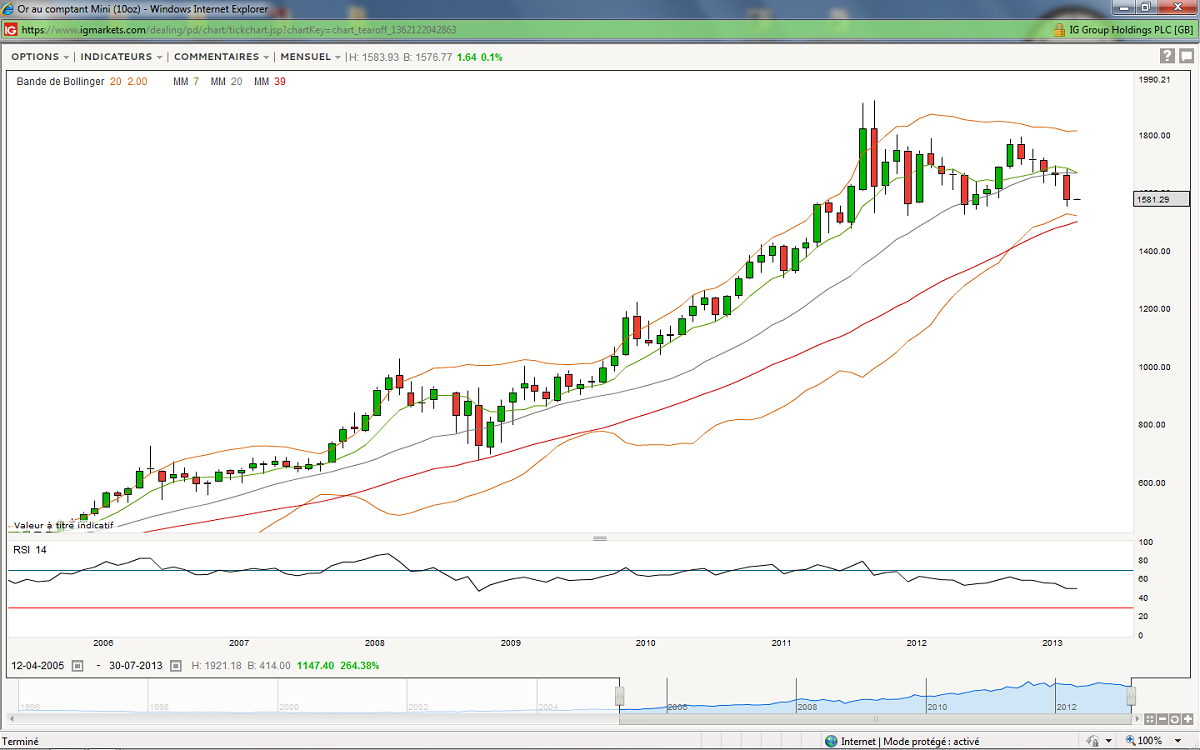Open the COMMENTAIRES dropdown
Screen dimensions: 1200x750
[221, 57]
